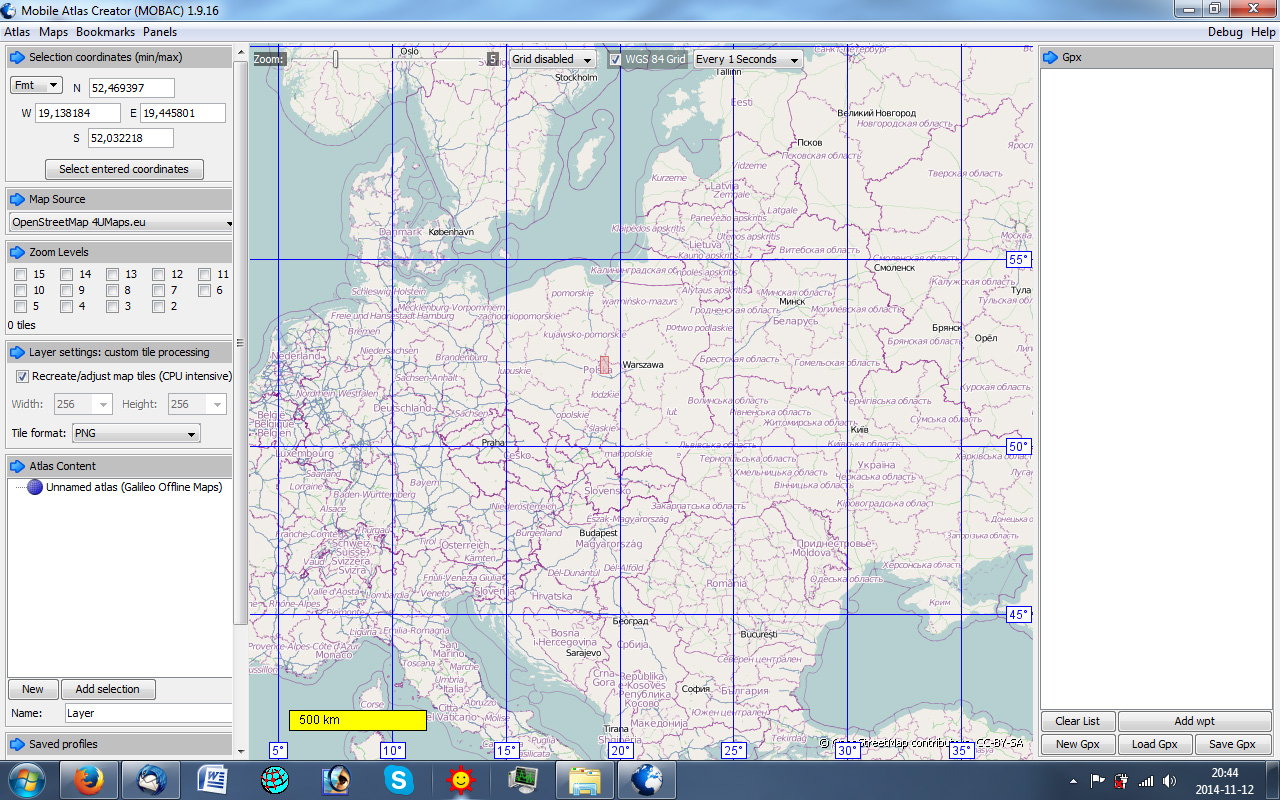
Task: Open Firefox from the taskbar
Action: pos(89,779)
